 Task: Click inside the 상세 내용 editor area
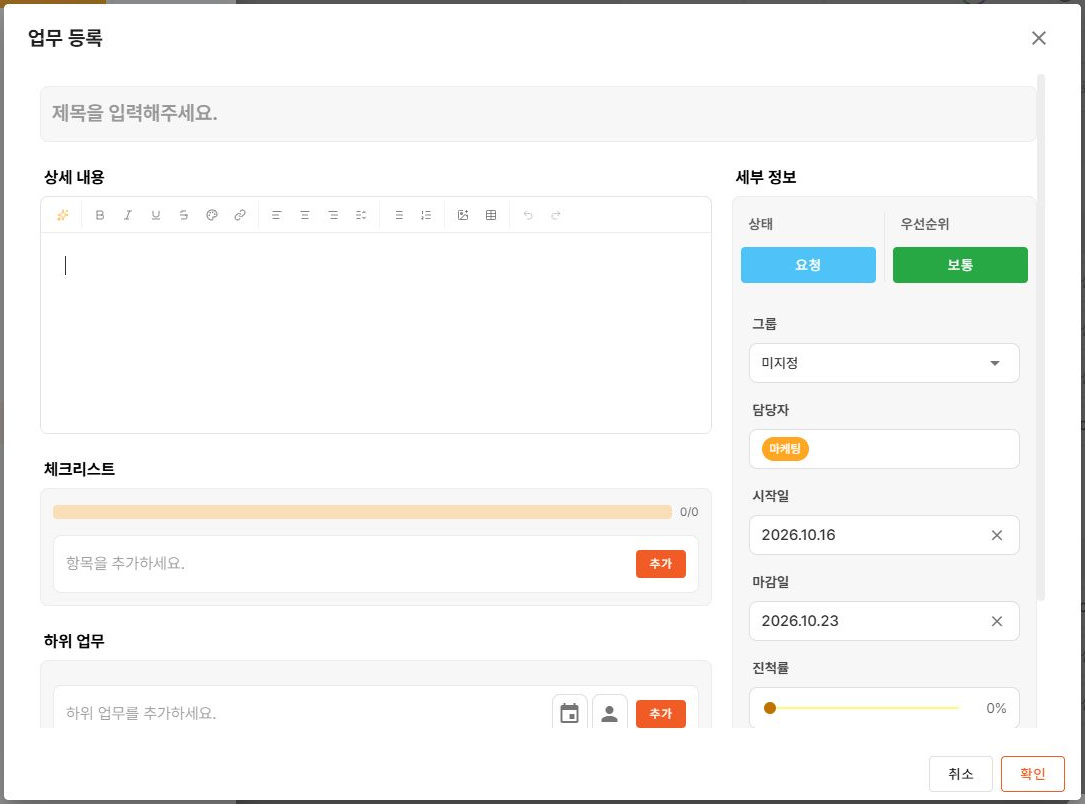pos(376,333)
